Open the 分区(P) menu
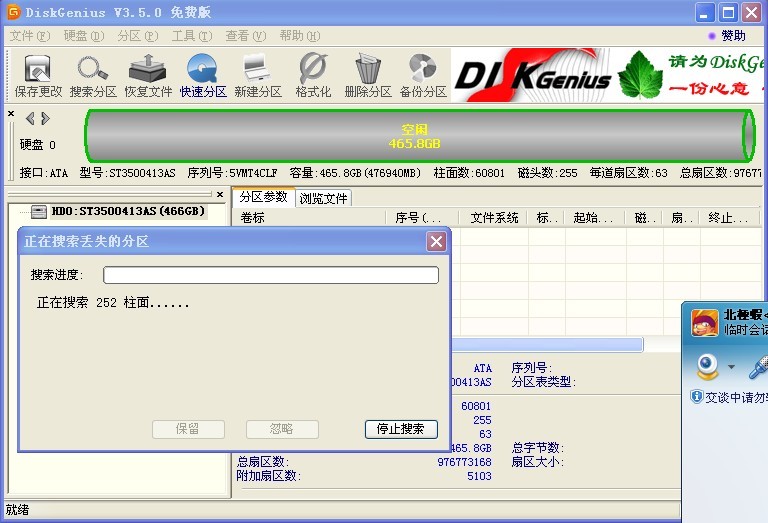Screen dimensions: 768x523 [137, 36]
